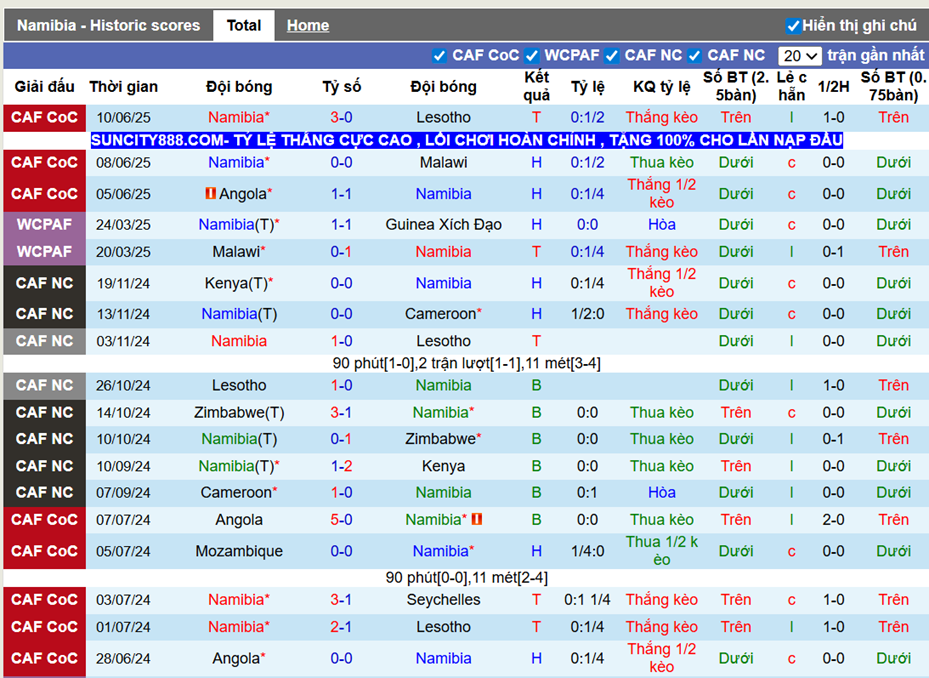The width and height of the screenshot is (929, 678).
Task: Click the Giải đấu column header
Action: click(x=44, y=87)
